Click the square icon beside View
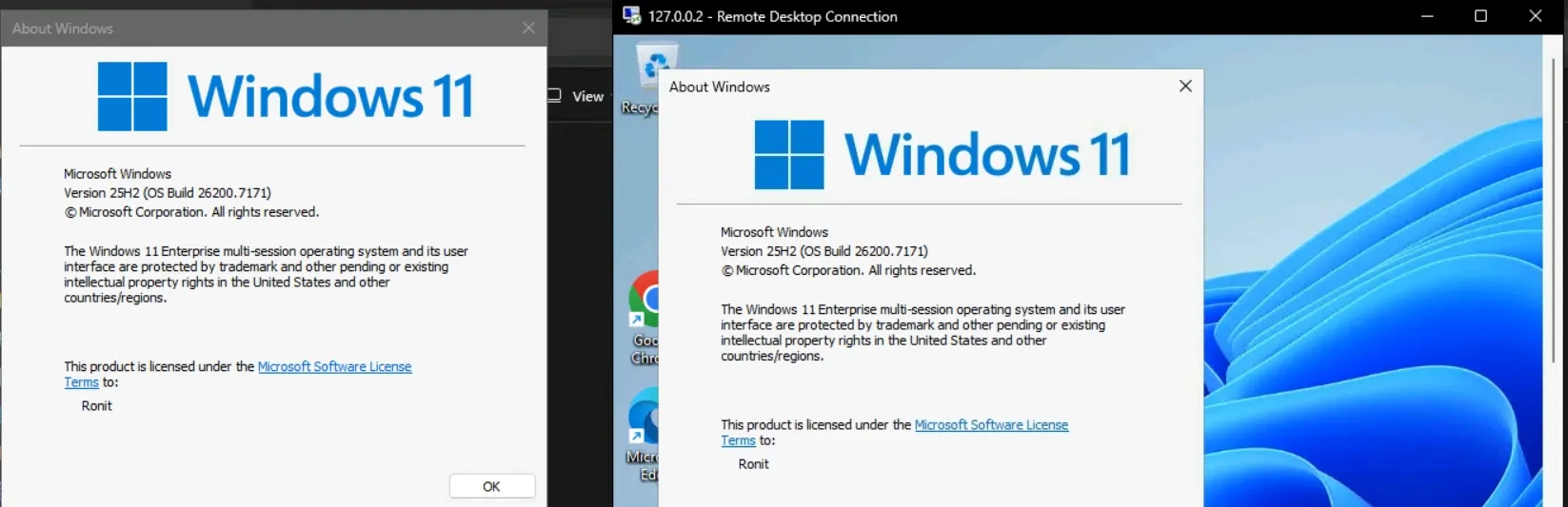Viewport: 1568px width, 507px height. [555, 95]
